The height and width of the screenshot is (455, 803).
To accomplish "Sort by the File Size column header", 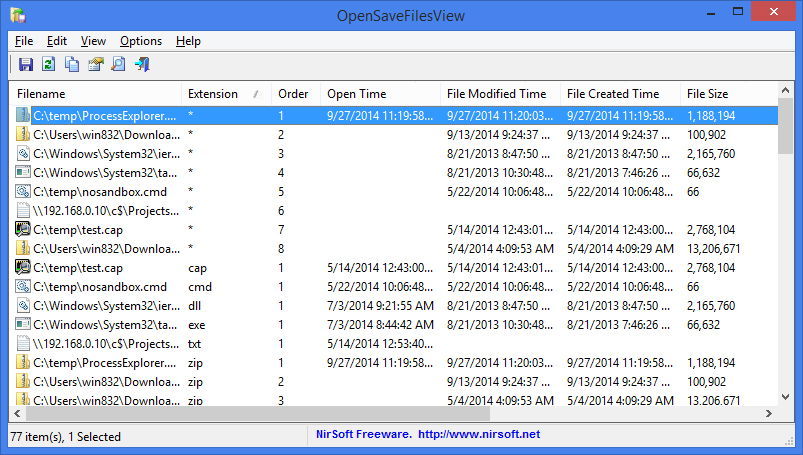I will [x=729, y=94].
